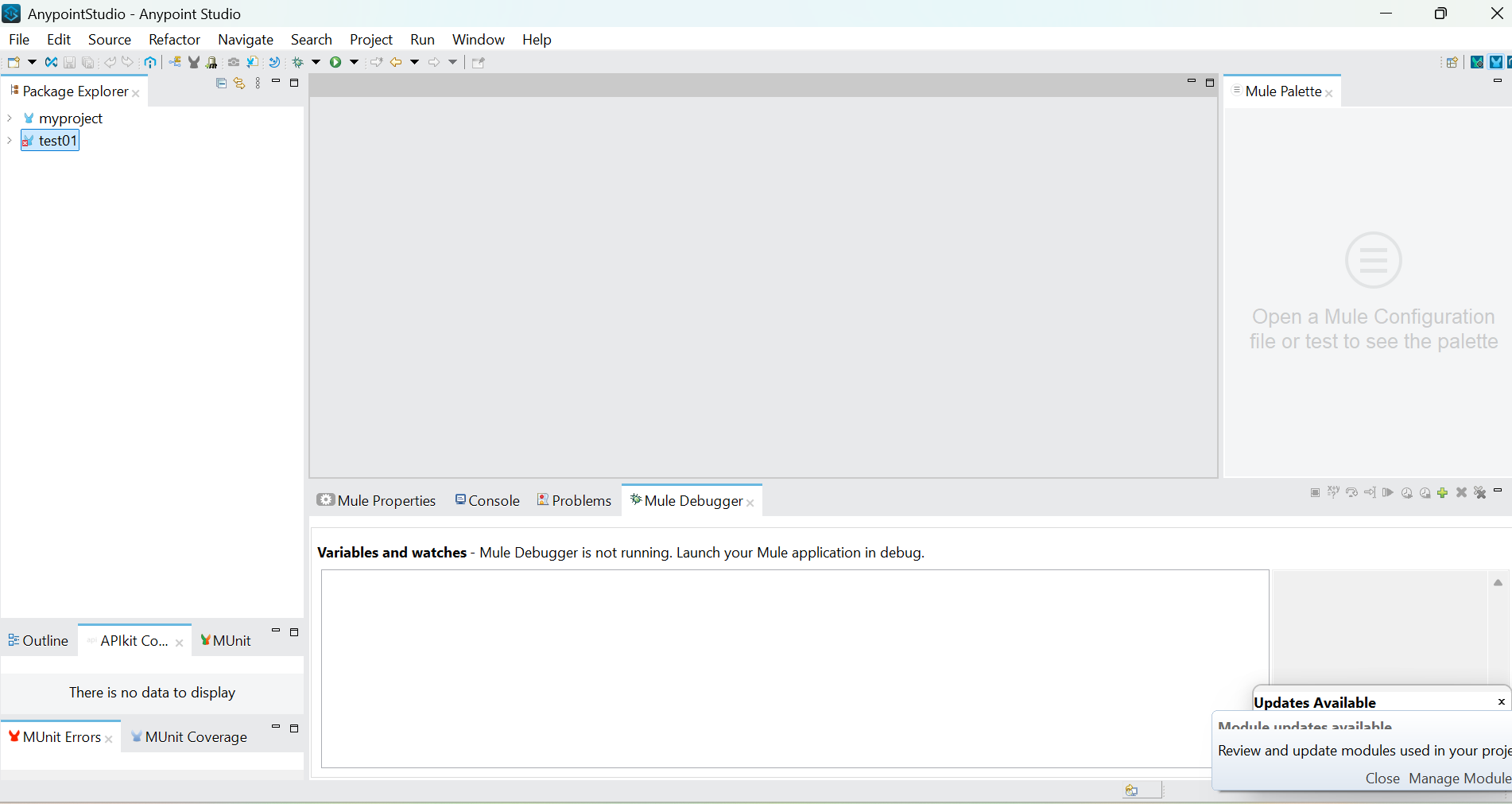Maximize the Package Explorer panel
Screen dimensions: 1512x804
[x=294, y=83]
